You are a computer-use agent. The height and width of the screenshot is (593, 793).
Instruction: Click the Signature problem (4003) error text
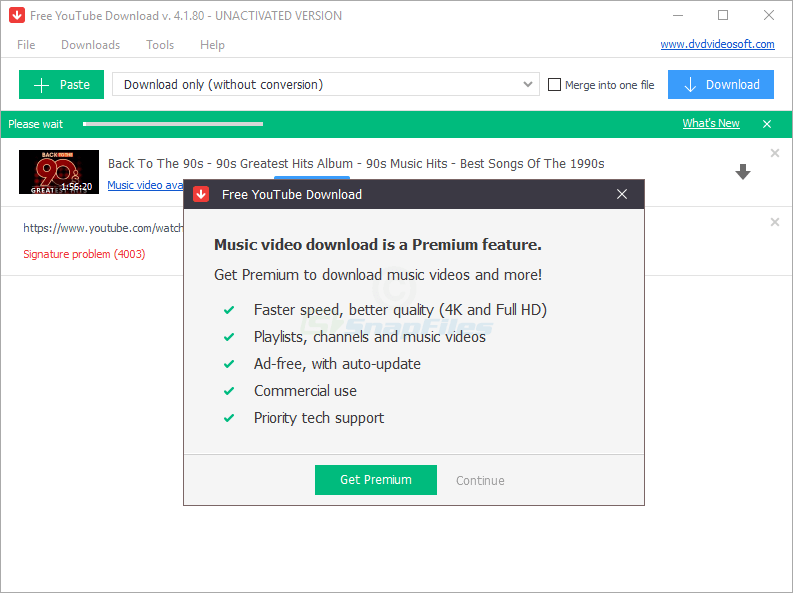coord(84,254)
